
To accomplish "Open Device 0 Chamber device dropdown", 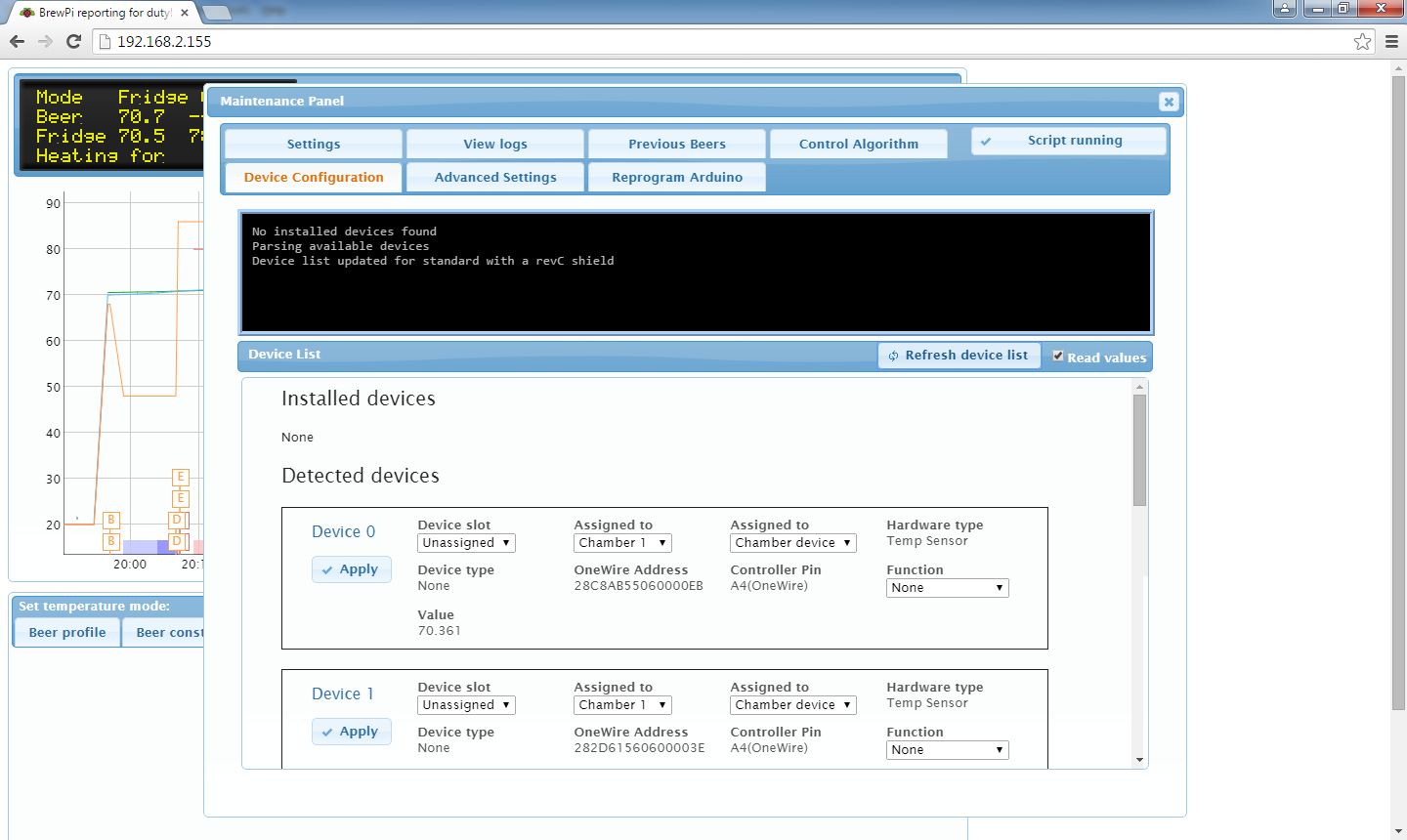I will (x=793, y=543).
